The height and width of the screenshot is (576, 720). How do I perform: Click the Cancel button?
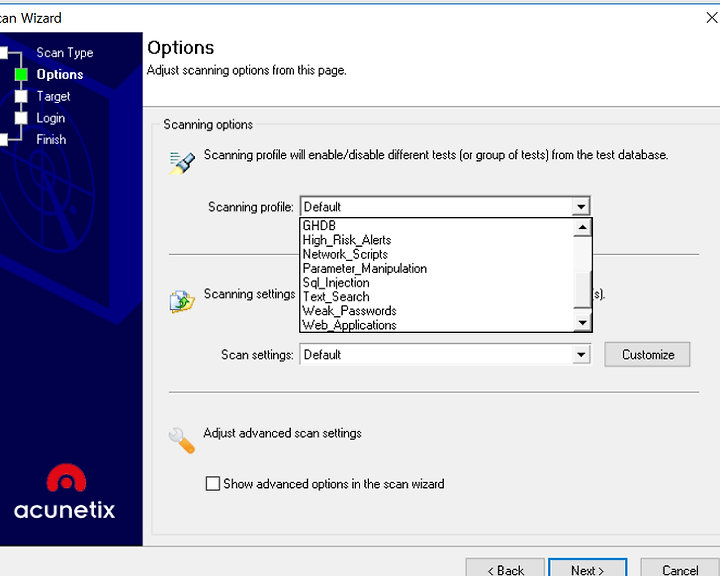[x=680, y=569]
